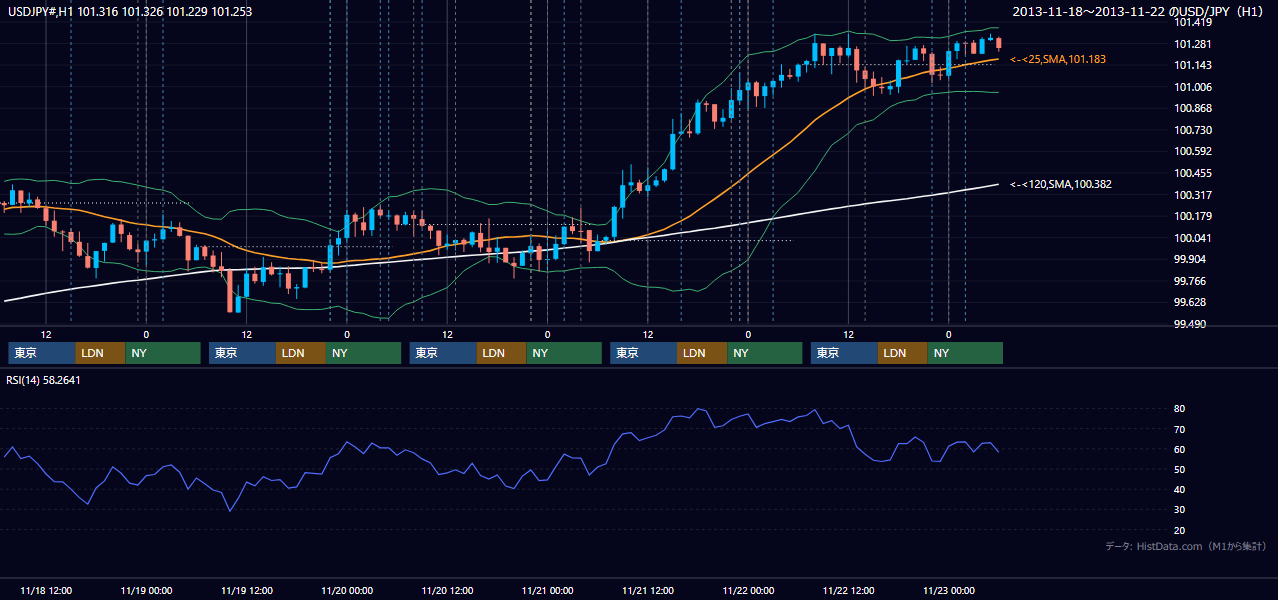Click the 100.730 price axis label
This screenshot has width=1278, height=600.
click(1192, 130)
